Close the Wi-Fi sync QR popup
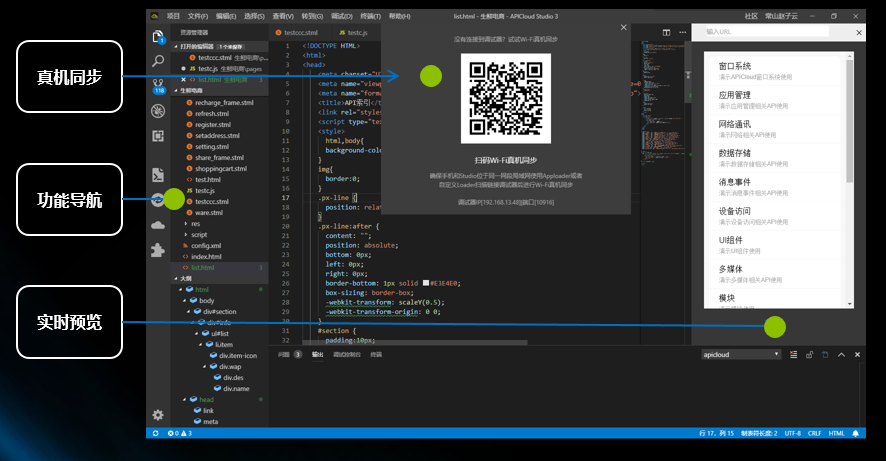 click(x=623, y=27)
